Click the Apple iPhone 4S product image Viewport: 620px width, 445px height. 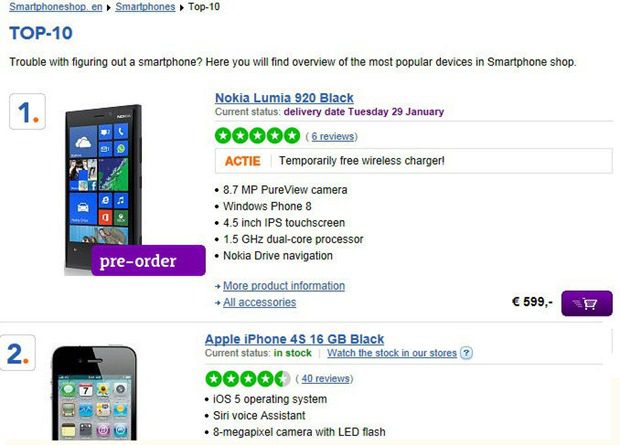tap(94, 392)
